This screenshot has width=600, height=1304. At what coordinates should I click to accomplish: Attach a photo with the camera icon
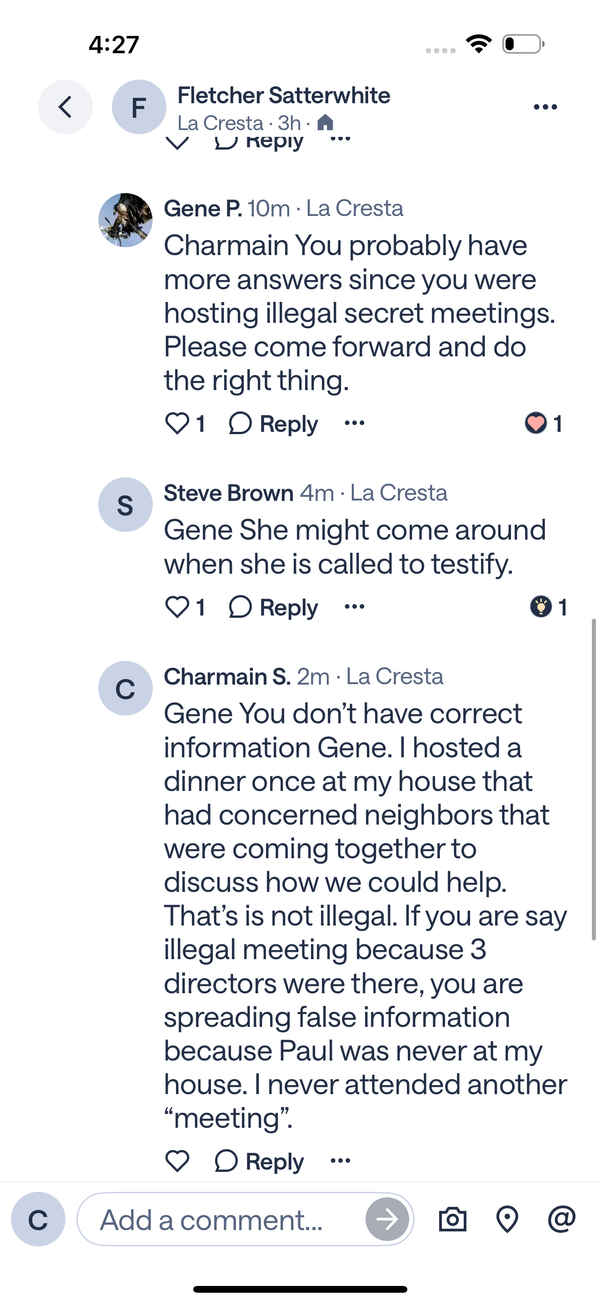tap(453, 1220)
